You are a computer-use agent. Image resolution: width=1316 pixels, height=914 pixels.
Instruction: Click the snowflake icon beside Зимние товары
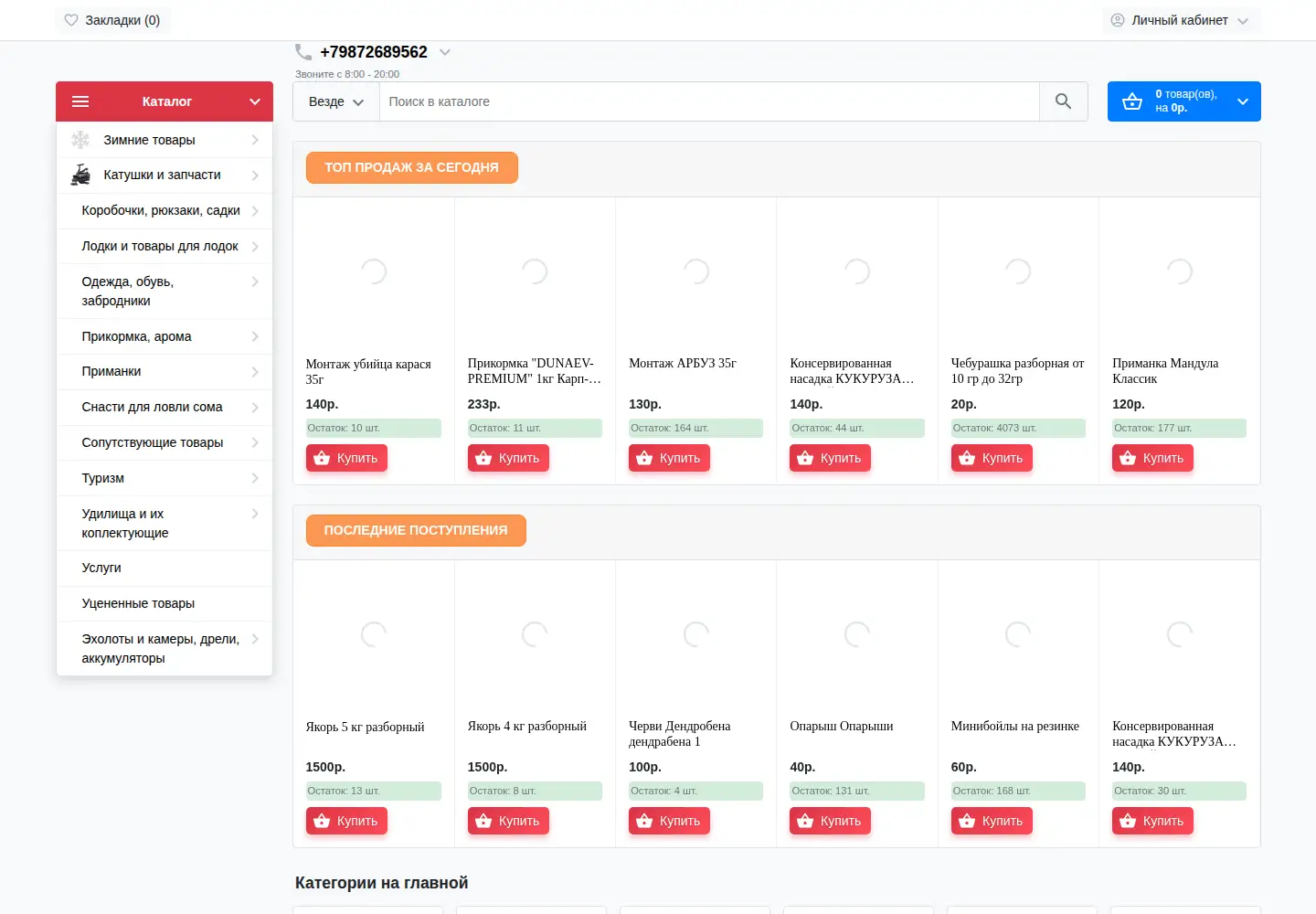click(80, 140)
